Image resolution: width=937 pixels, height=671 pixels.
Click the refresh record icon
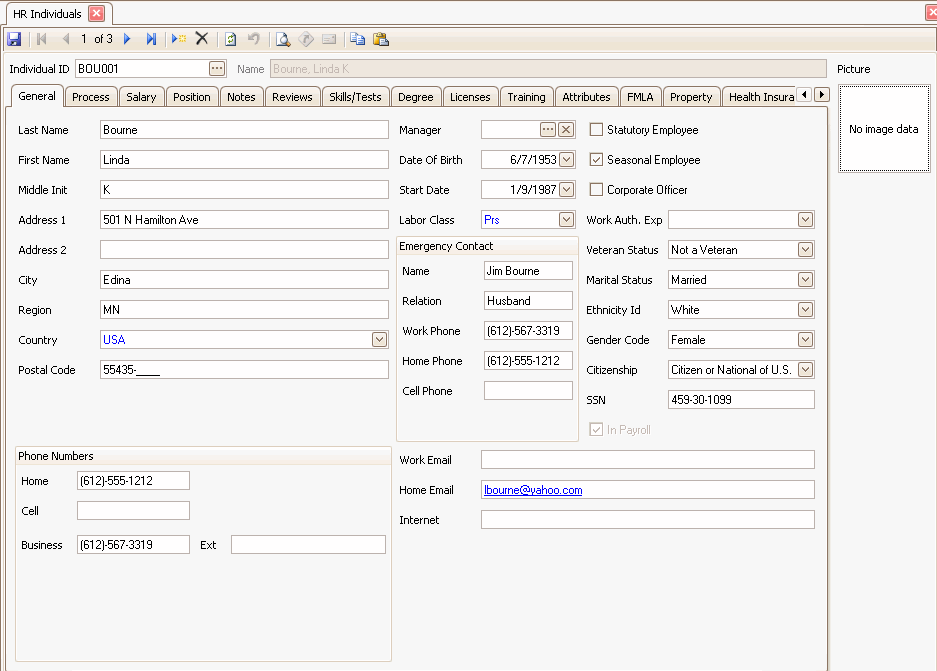pos(230,39)
